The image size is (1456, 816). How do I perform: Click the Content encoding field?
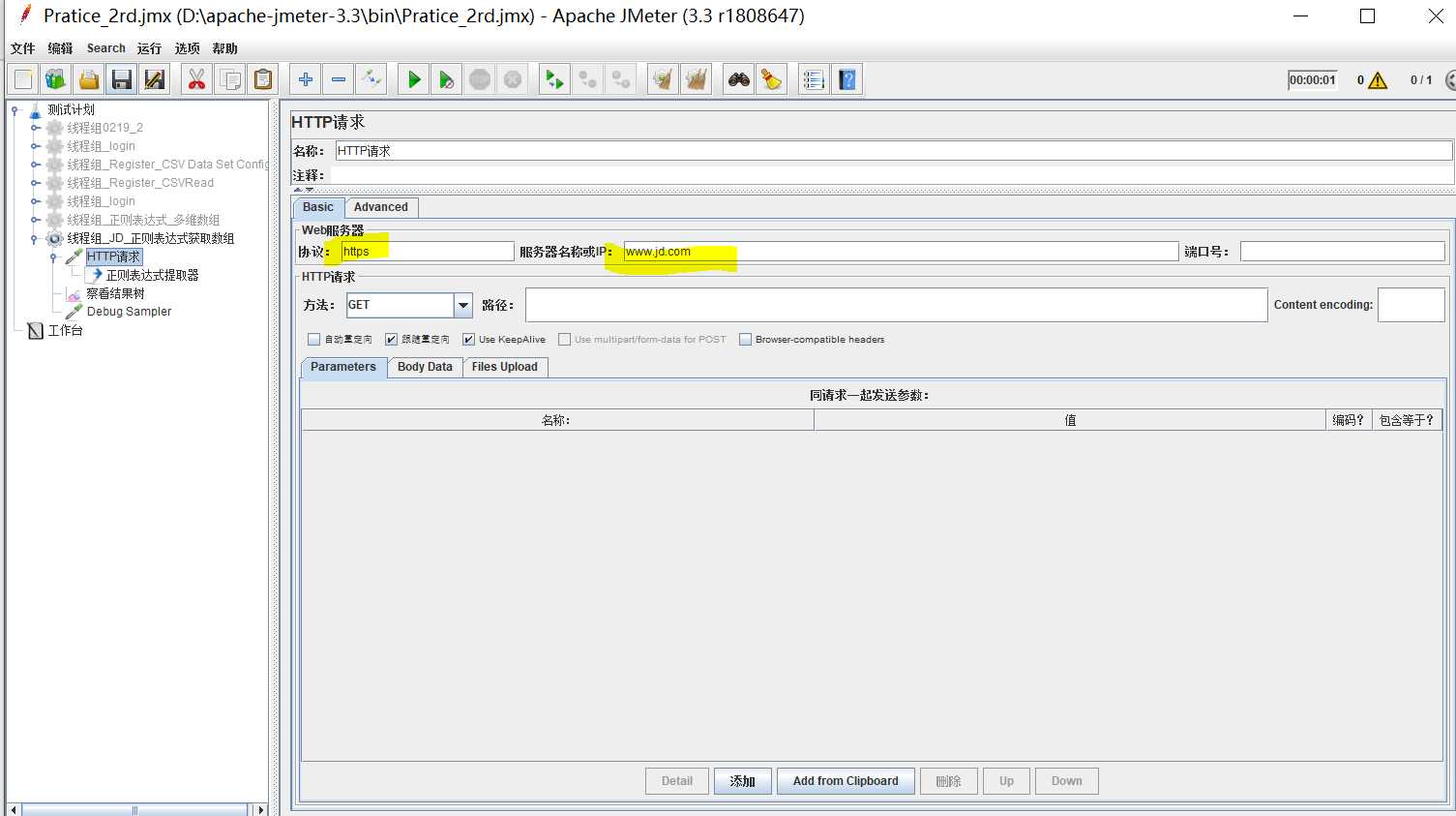[x=1411, y=305]
